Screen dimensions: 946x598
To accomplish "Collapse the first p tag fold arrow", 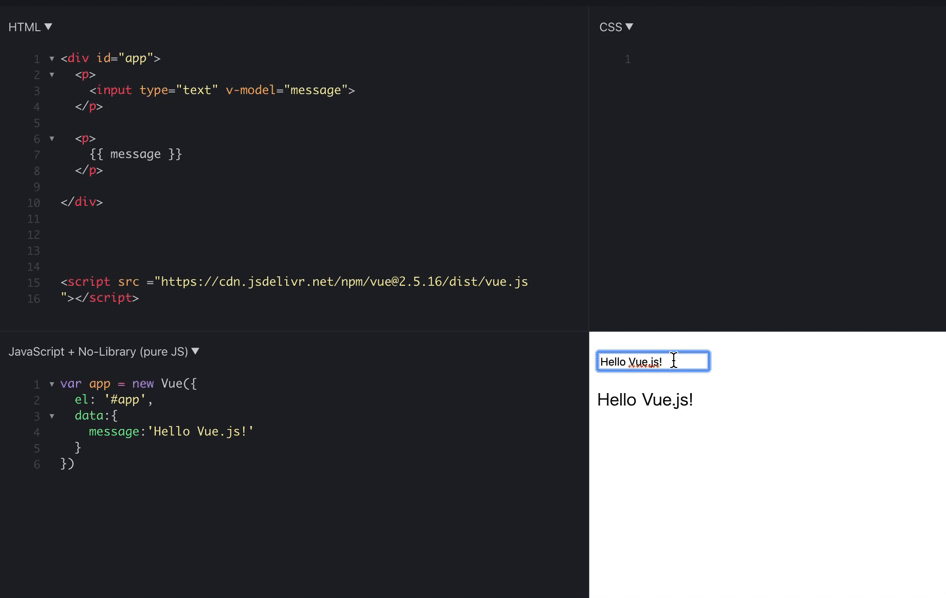I will pyautogui.click(x=52, y=75).
